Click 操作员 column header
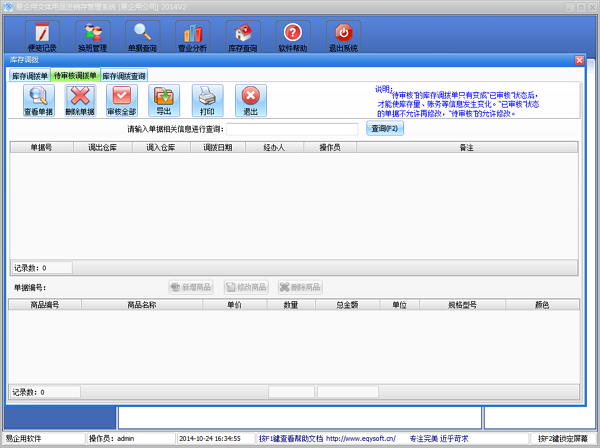 tap(330, 147)
